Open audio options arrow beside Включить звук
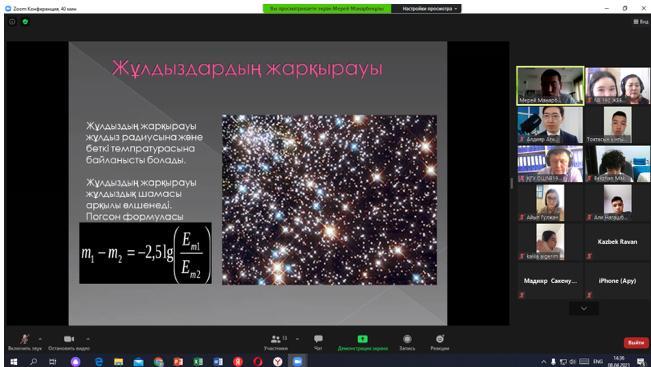 pyautogui.click(x=40, y=339)
